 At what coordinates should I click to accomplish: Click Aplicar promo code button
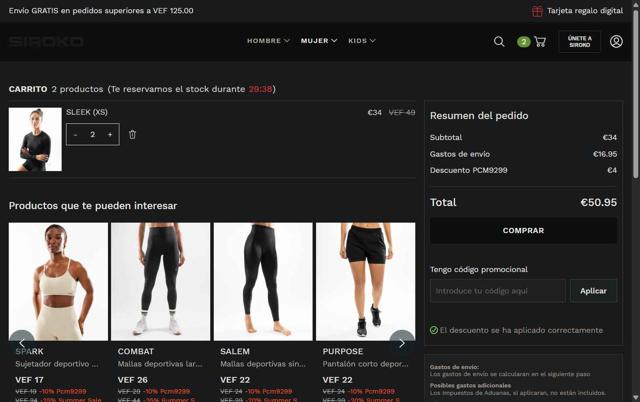coord(593,291)
